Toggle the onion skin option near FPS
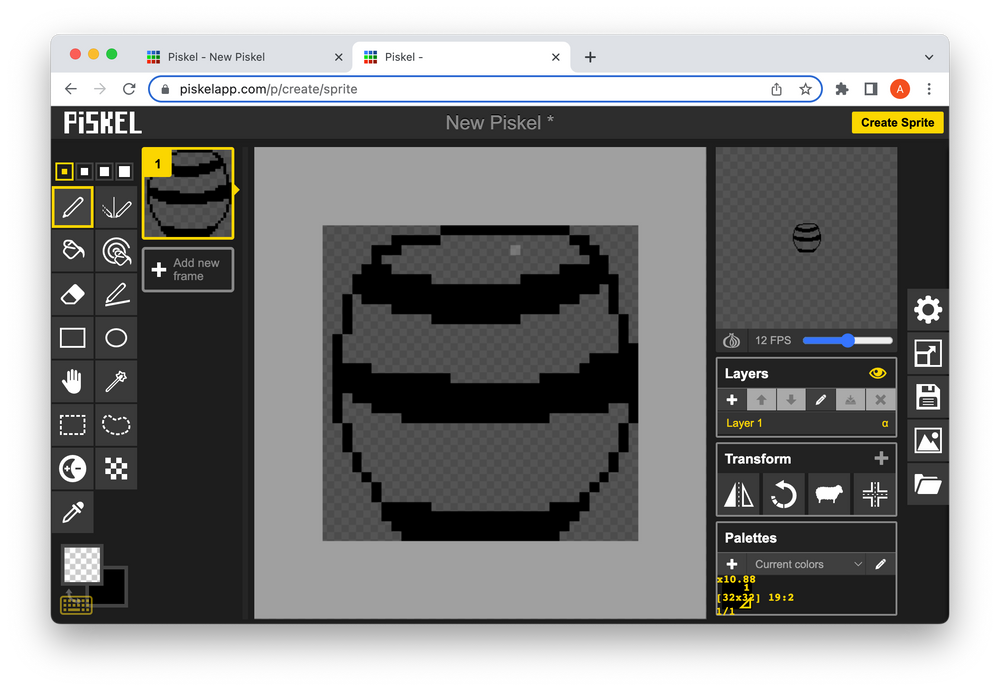 click(731, 340)
